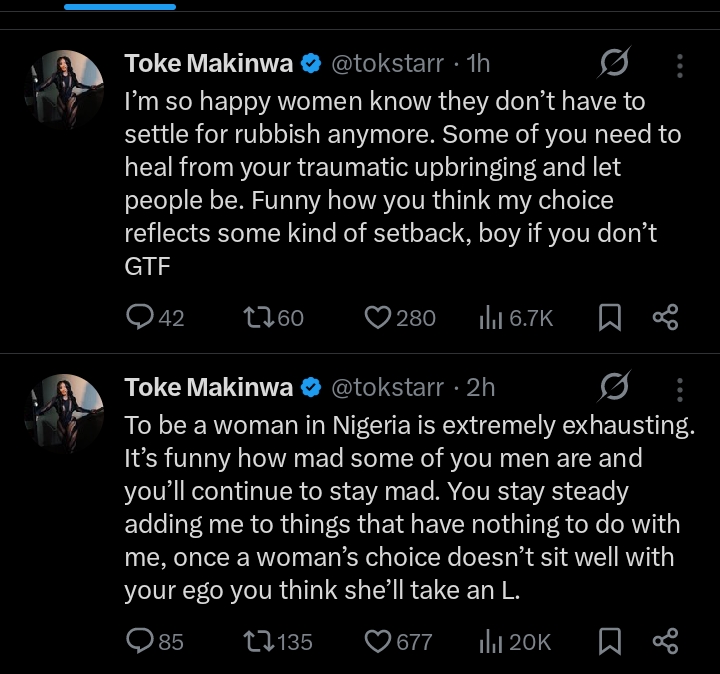Reply to the 'settle for rubbish' tweet
Image resolution: width=720 pixels, height=674 pixels.
(140, 318)
